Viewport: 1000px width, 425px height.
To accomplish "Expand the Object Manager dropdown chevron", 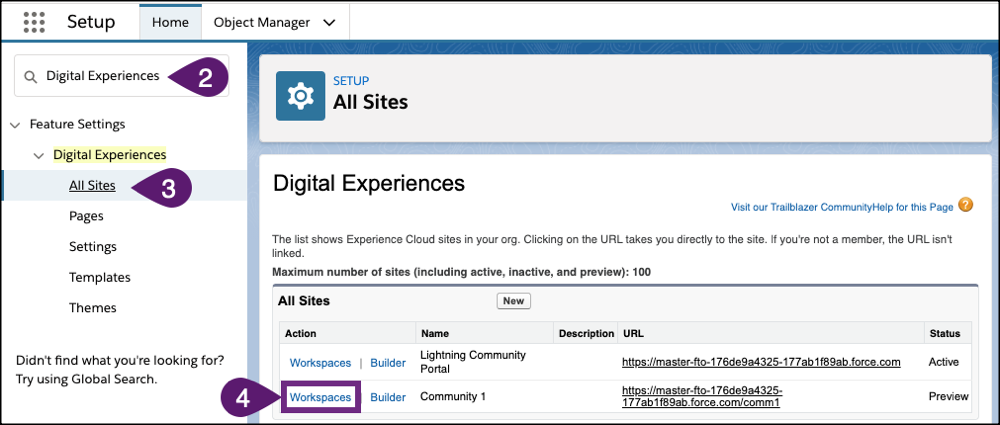I will [x=329, y=23].
